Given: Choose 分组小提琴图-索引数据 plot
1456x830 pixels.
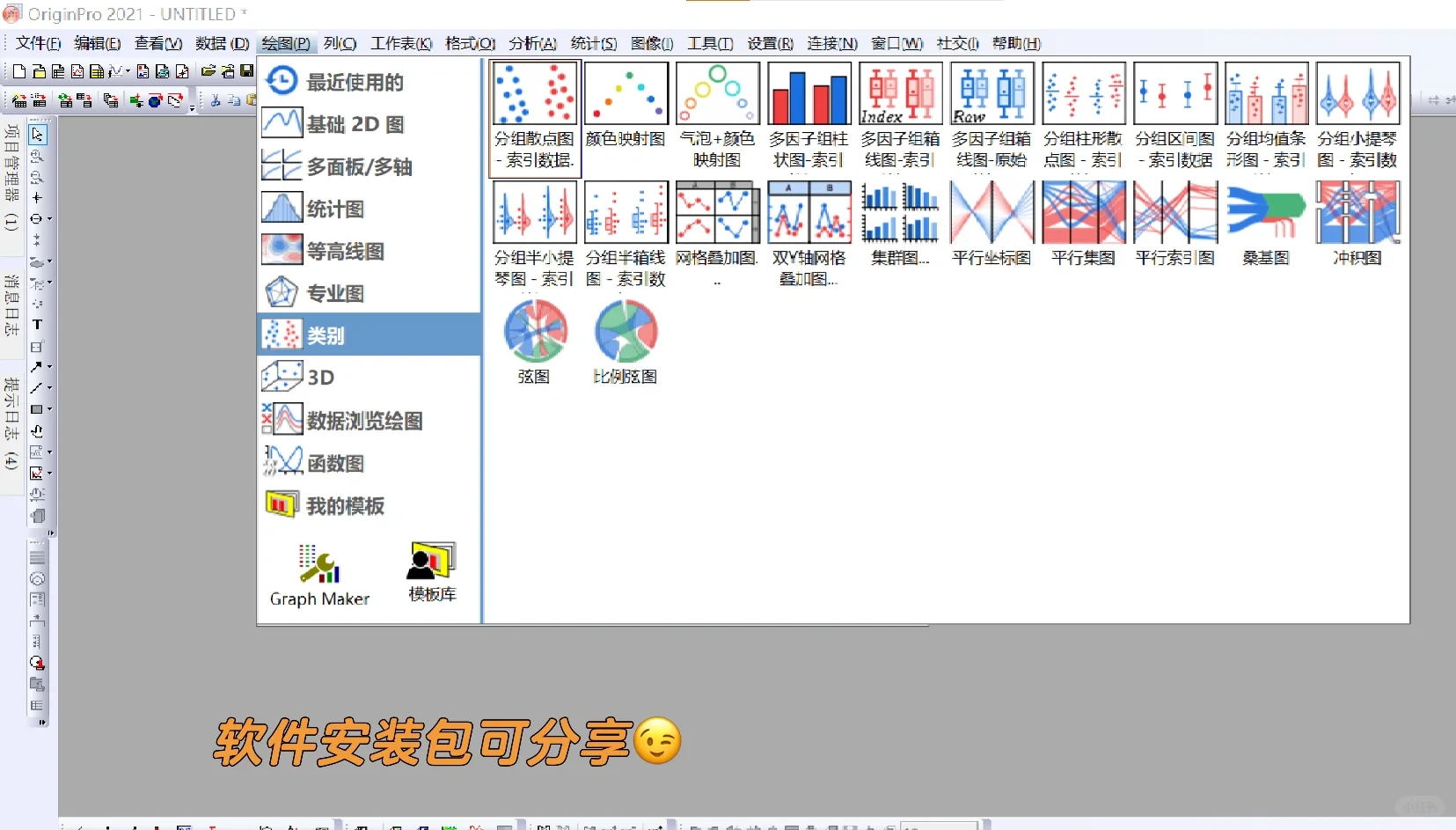Looking at the screenshot, I should [x=1357, y=116].
